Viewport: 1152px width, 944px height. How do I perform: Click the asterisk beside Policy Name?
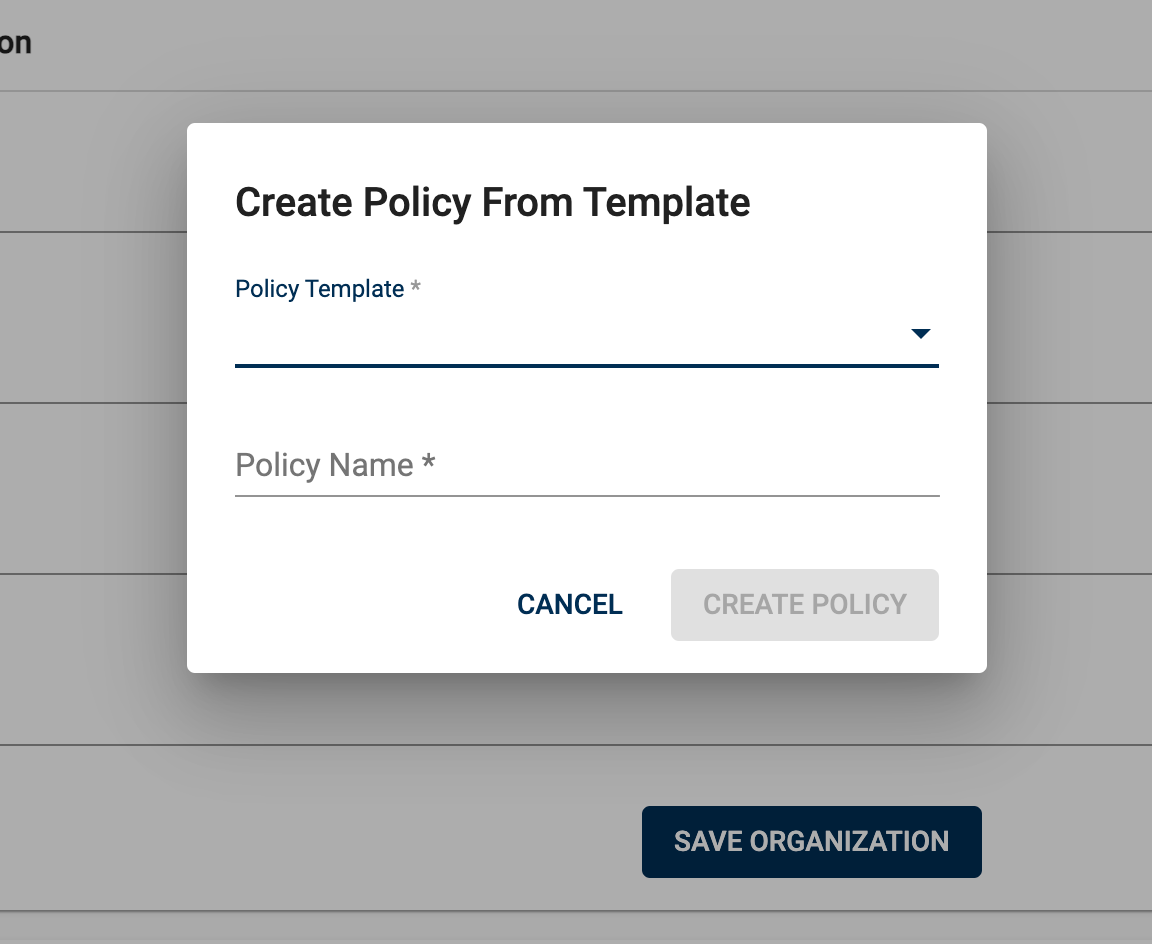pos(428,465)
